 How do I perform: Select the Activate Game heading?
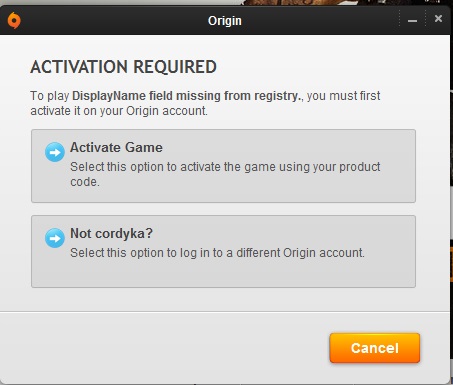click(116, 147)
